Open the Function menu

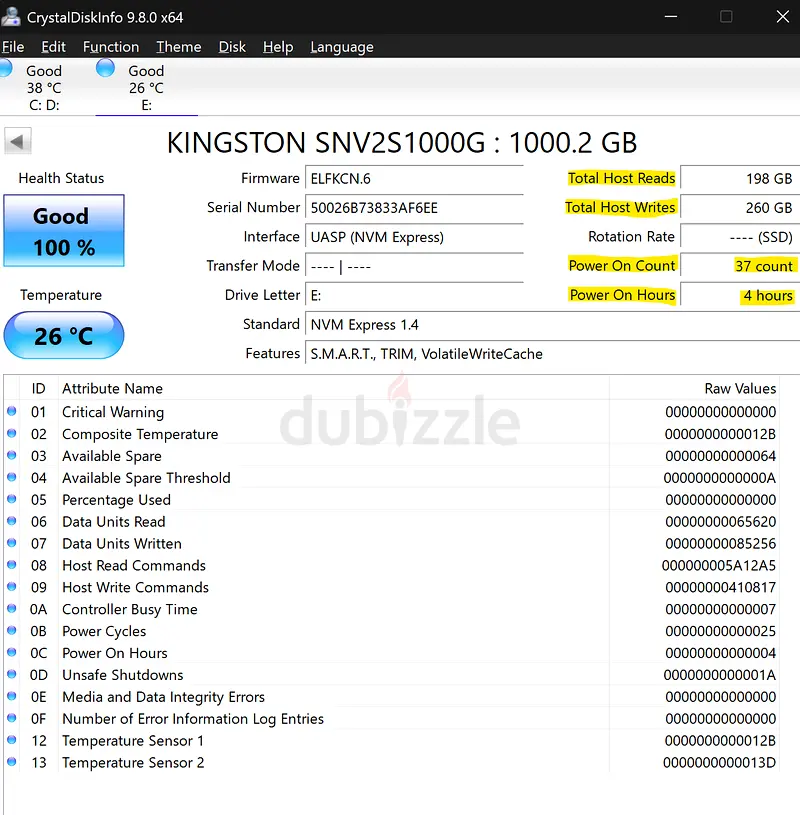tap(110, 47)
